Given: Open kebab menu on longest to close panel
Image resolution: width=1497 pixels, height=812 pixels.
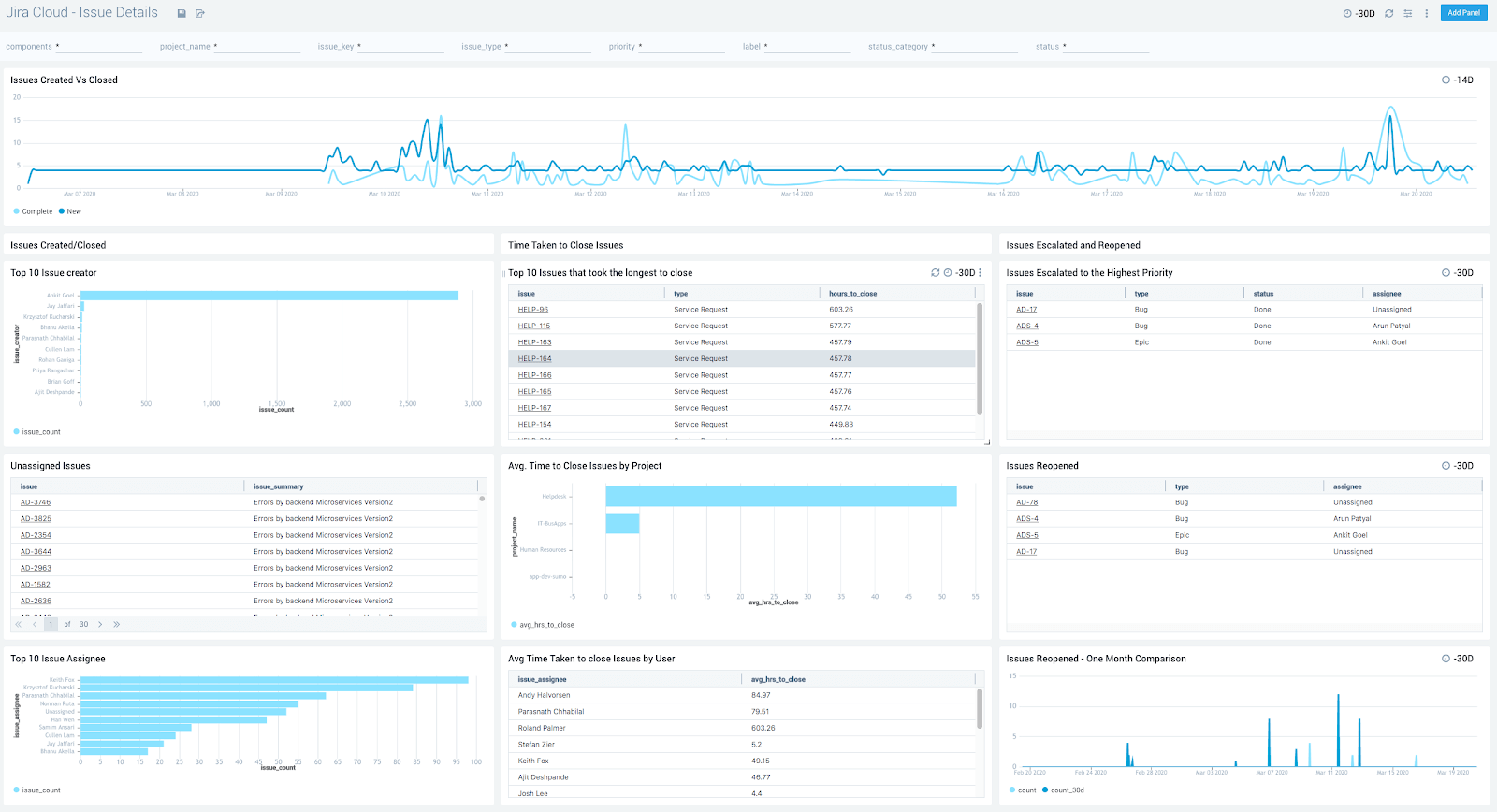Looking at the screenshot, I should pyautogui.click(x=981, y=273).
